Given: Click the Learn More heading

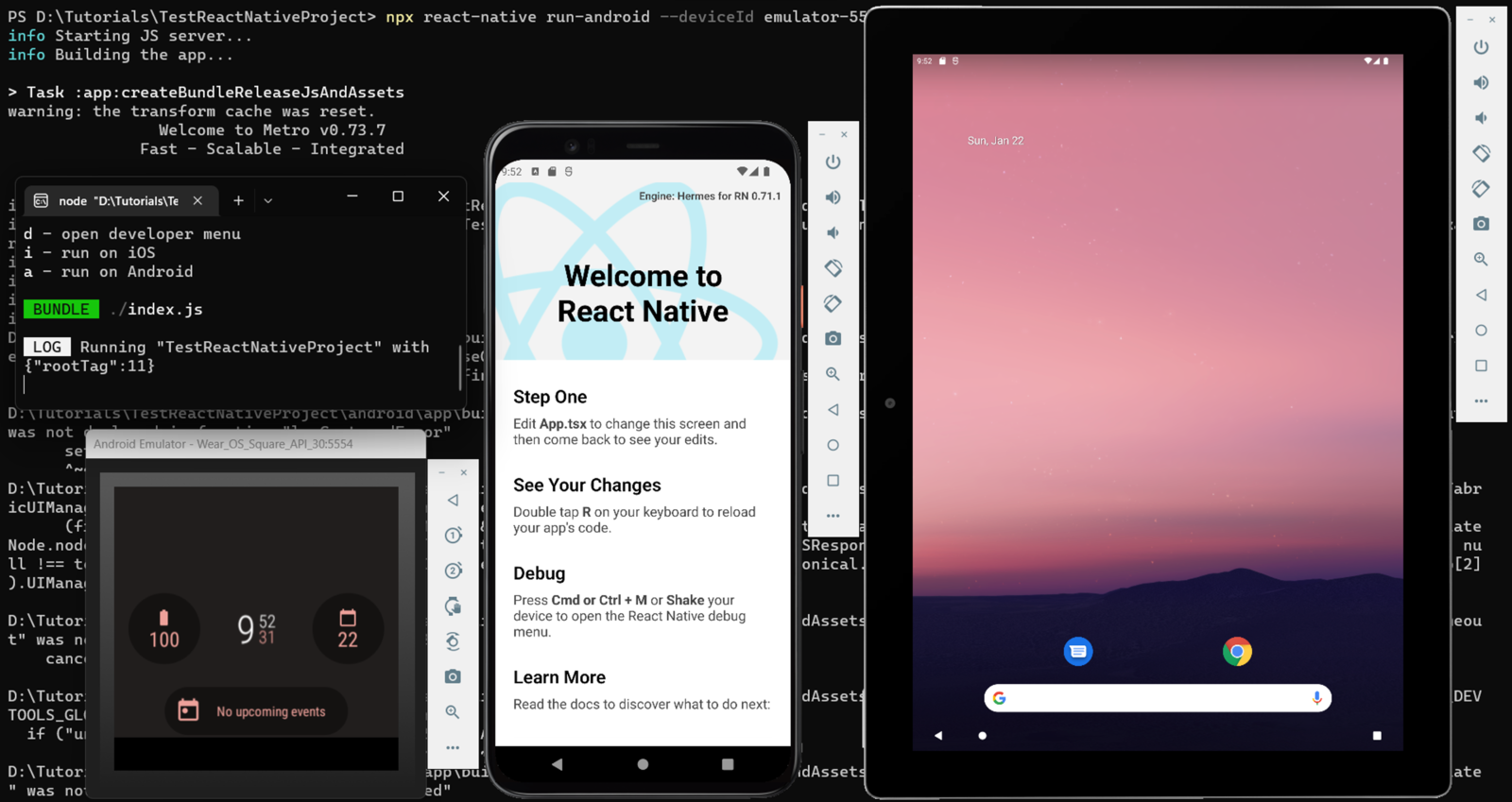Looking at the screenshot, I should pyautogui.click(x=559, y=677).
